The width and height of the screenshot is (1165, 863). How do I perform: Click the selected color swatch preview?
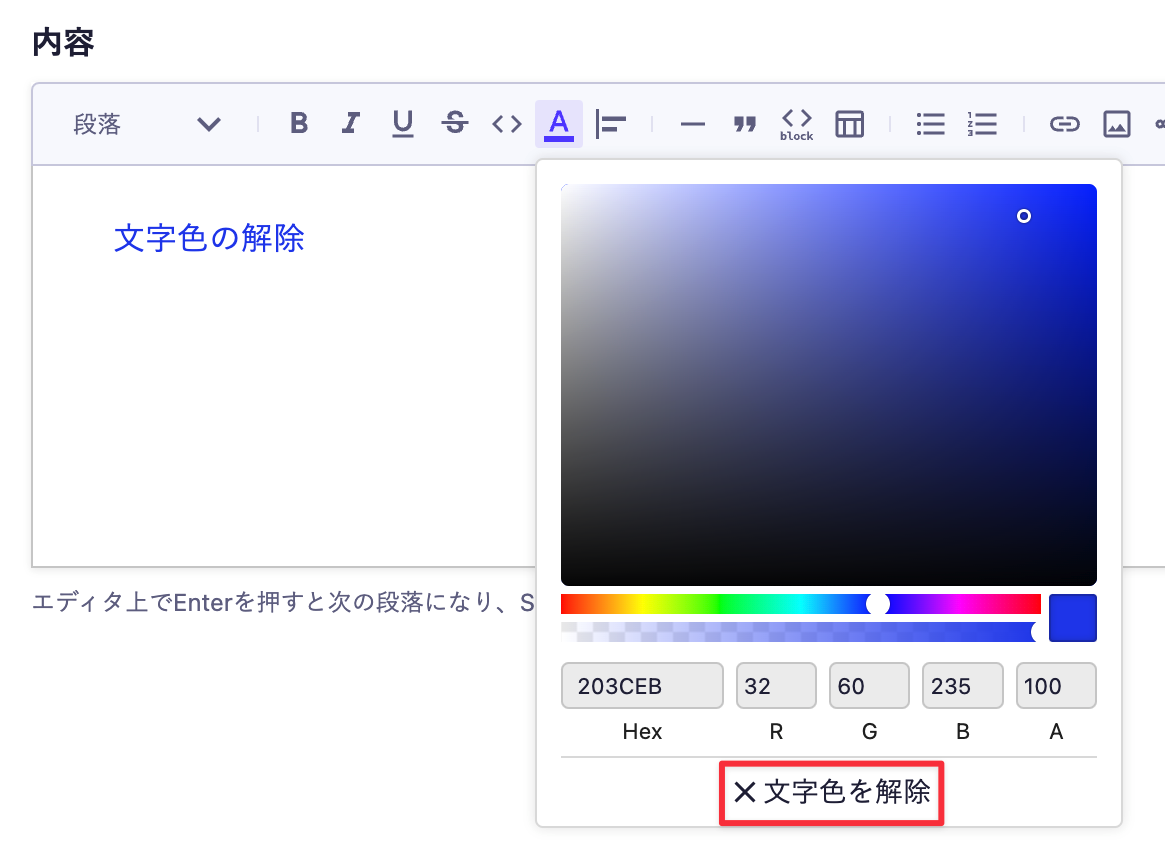pyautogui.click(x=1072, y=618)
